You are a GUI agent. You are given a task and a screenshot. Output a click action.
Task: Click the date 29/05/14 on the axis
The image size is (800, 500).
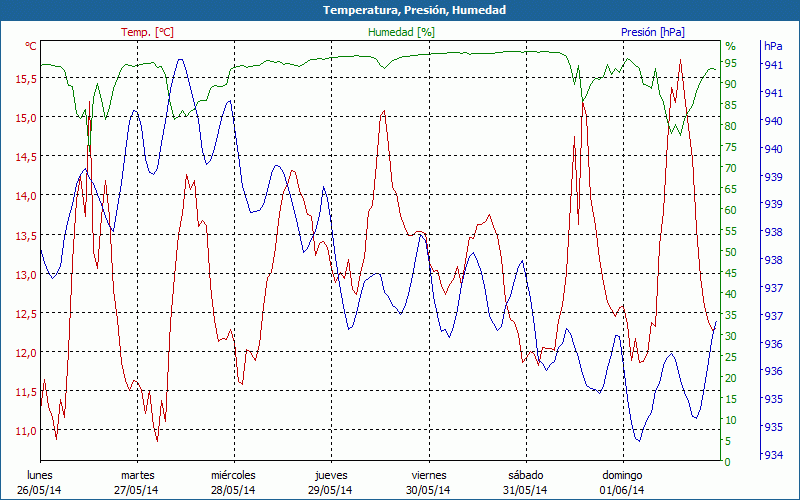coord(331,490)
